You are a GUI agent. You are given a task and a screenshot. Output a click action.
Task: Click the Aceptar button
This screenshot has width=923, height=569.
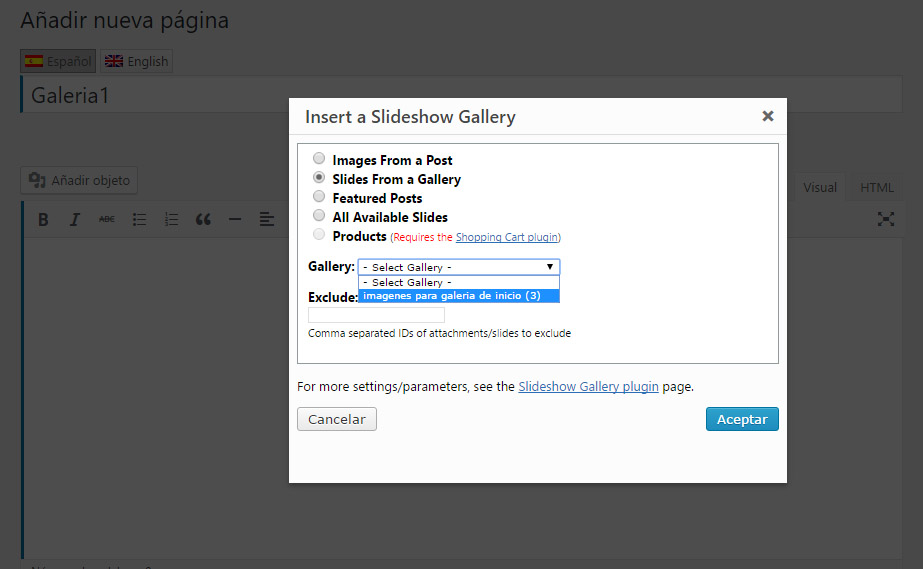[742, 419]
